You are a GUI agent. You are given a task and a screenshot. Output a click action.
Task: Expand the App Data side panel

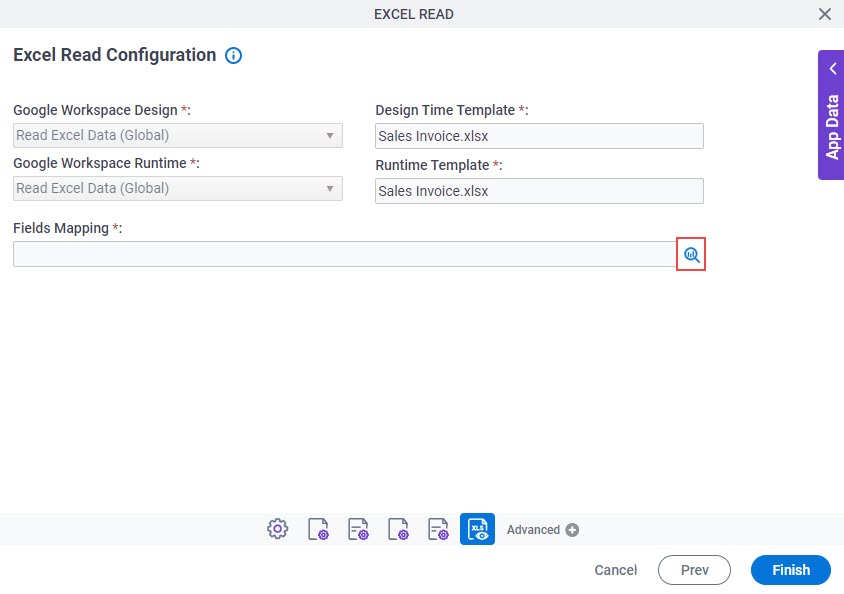[x=833, y=69]
